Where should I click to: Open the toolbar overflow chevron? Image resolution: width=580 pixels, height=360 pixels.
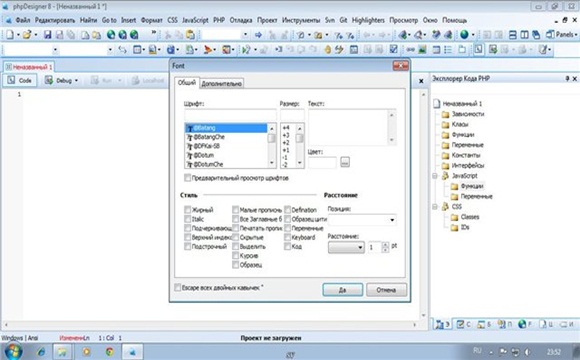point(154,33)
